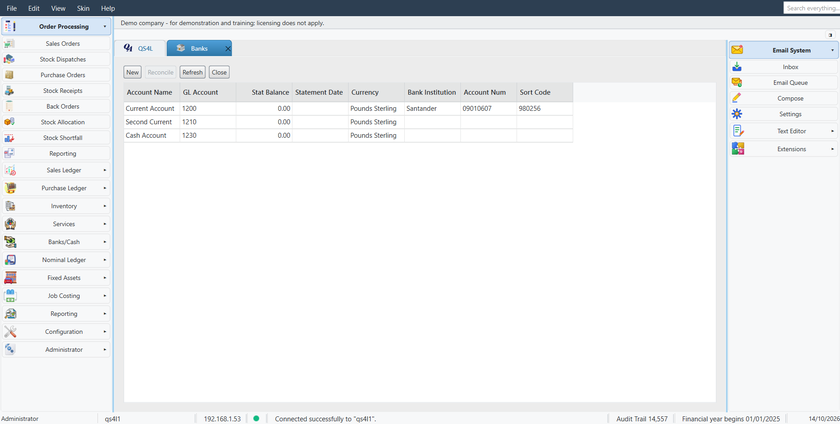Viewport: 840px width, 424px height.
Task: Click the Purchase Ledger icon
Action: (10, 188)
